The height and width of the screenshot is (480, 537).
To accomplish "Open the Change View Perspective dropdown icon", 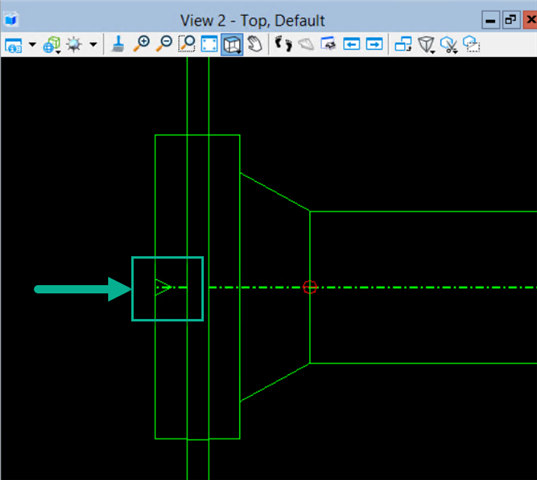I will (x=426, y=45).
